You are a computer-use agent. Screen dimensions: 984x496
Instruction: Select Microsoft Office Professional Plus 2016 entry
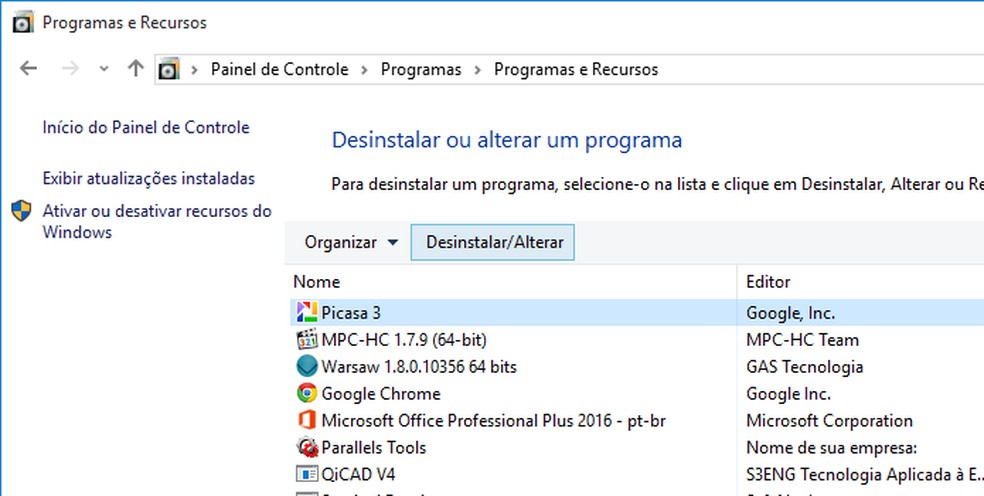[x=493, y=420]
